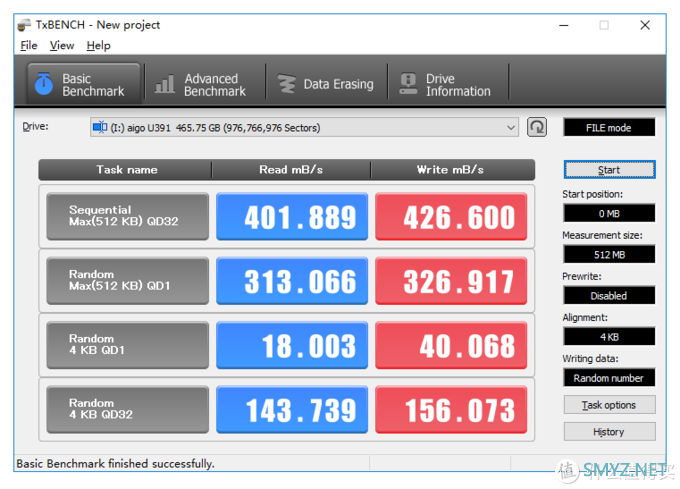This screenshot has height=489, width=680.
Task: Click Sequential Max(512 KB) QD32 task button
Action: (x=128, y=216)
